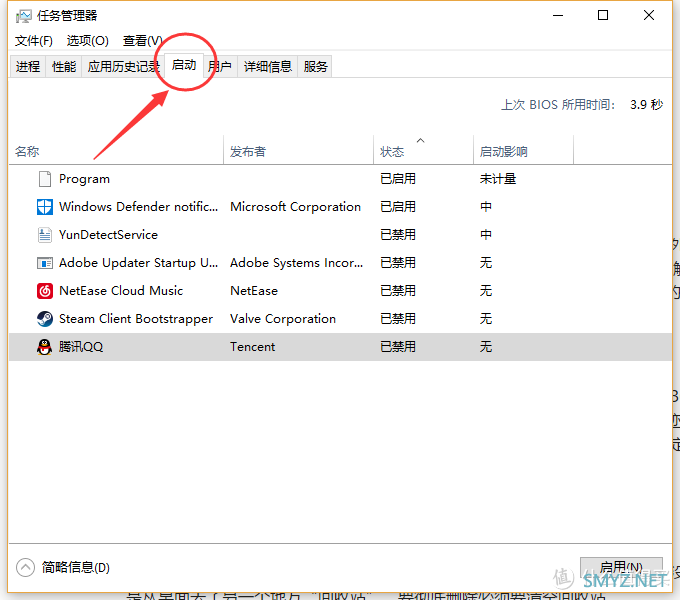680x600 pixels.
Task: Open the 查看(V) menu
Action: tap(143, 41)
